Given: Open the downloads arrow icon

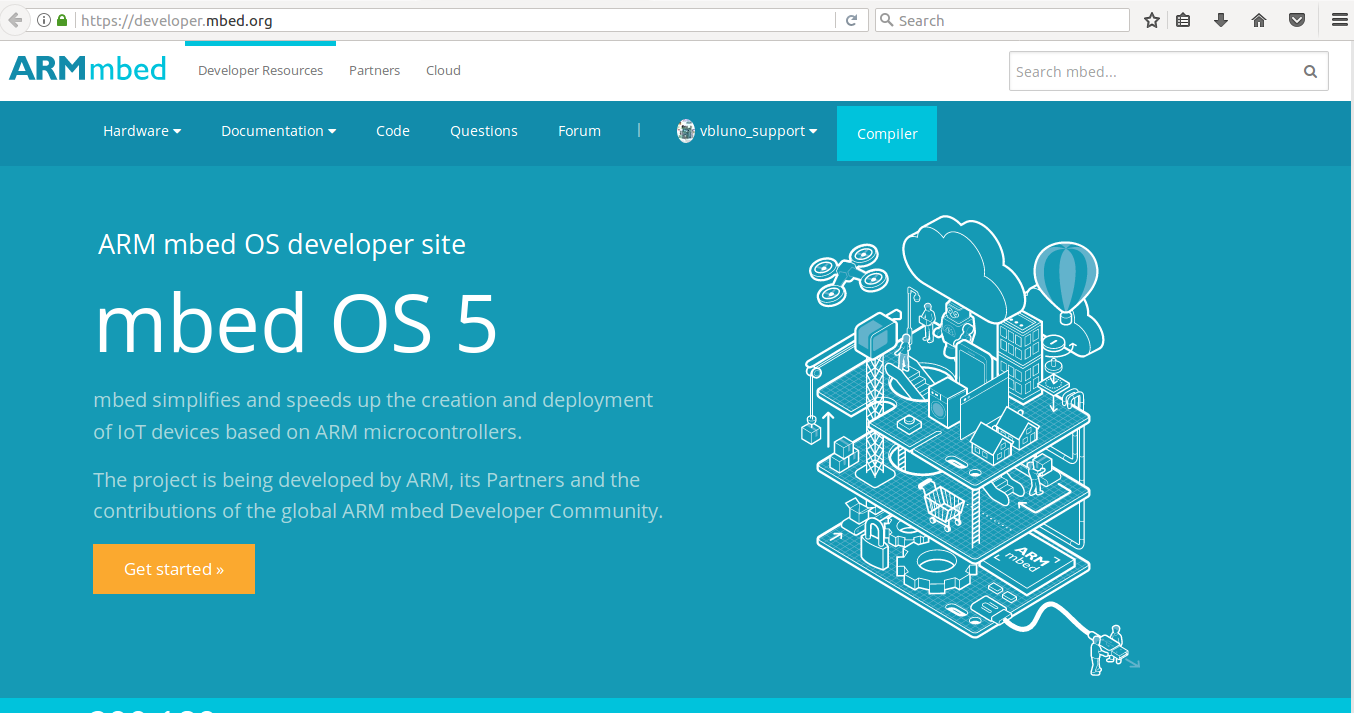Looking at the screenshot, I should 1221,20.
